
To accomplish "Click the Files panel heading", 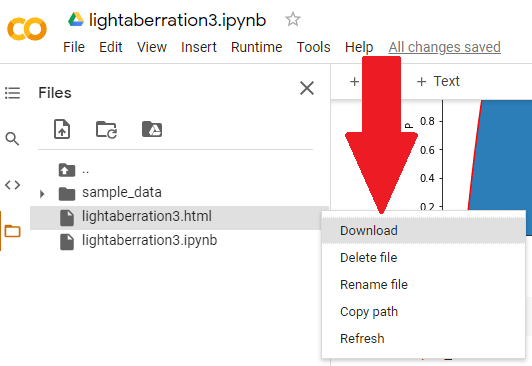I will [55, 93].
